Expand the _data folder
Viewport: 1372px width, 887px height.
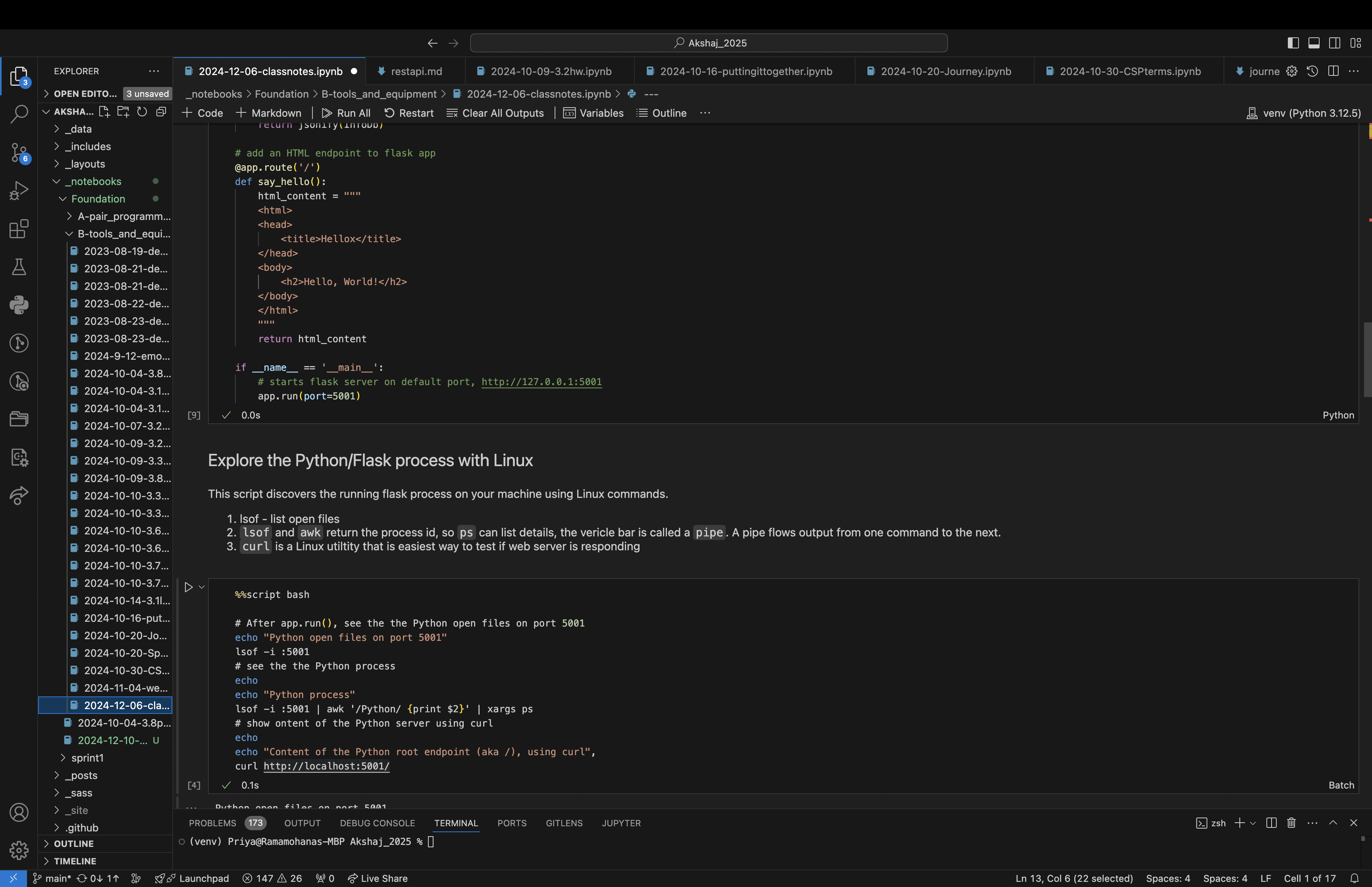(x=106, y=129)
